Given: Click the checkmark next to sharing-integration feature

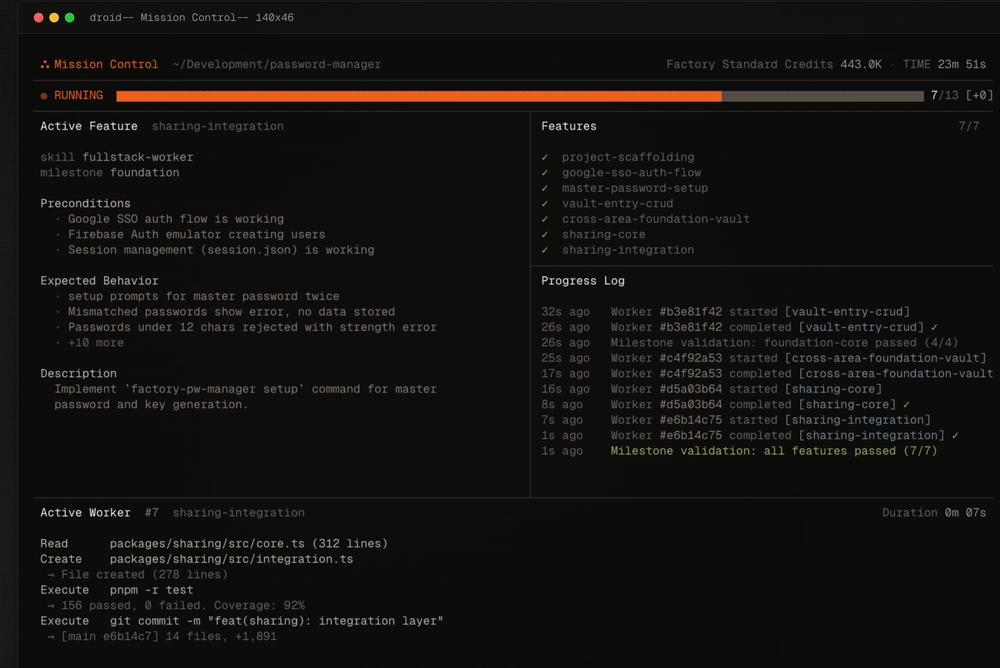Looking at the screenshot, I should pos(545,250).
